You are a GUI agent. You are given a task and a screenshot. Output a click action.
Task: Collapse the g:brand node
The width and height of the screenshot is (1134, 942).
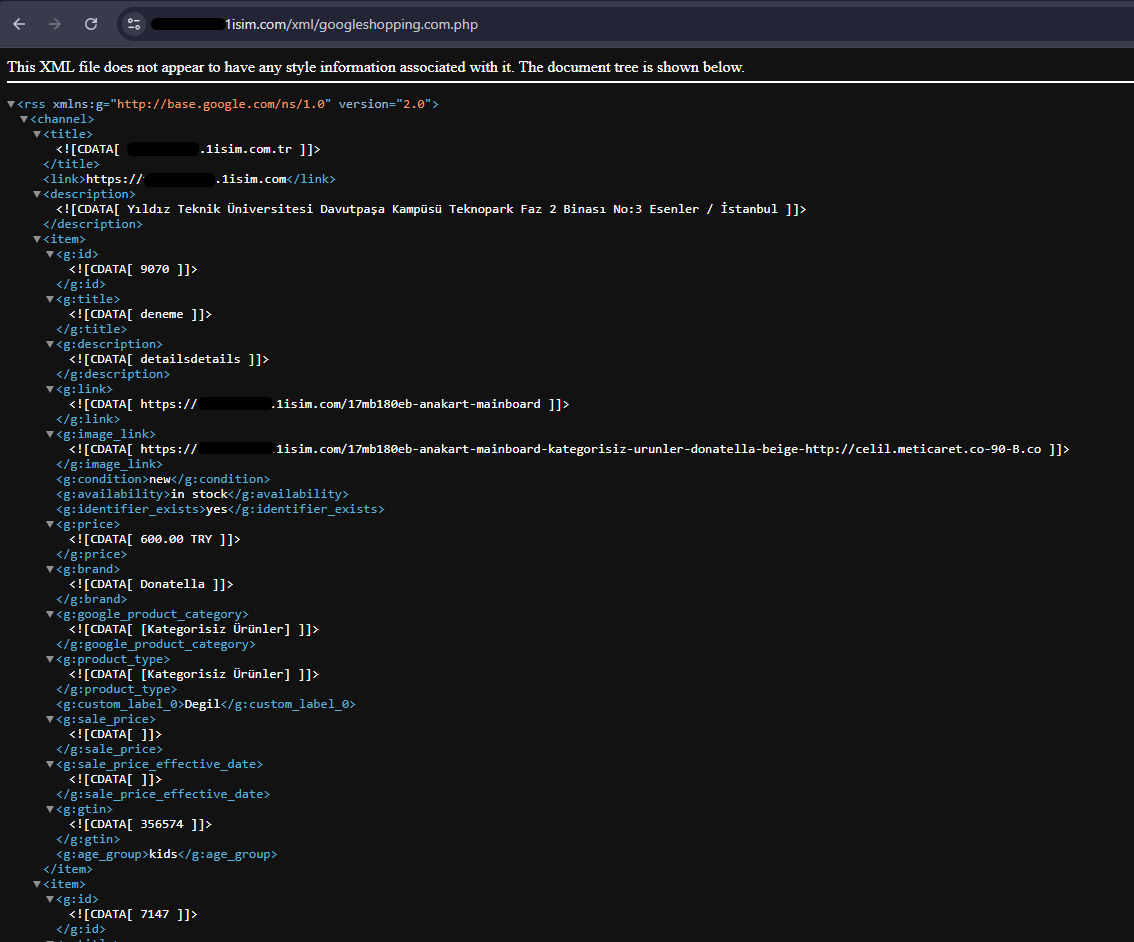50,569
